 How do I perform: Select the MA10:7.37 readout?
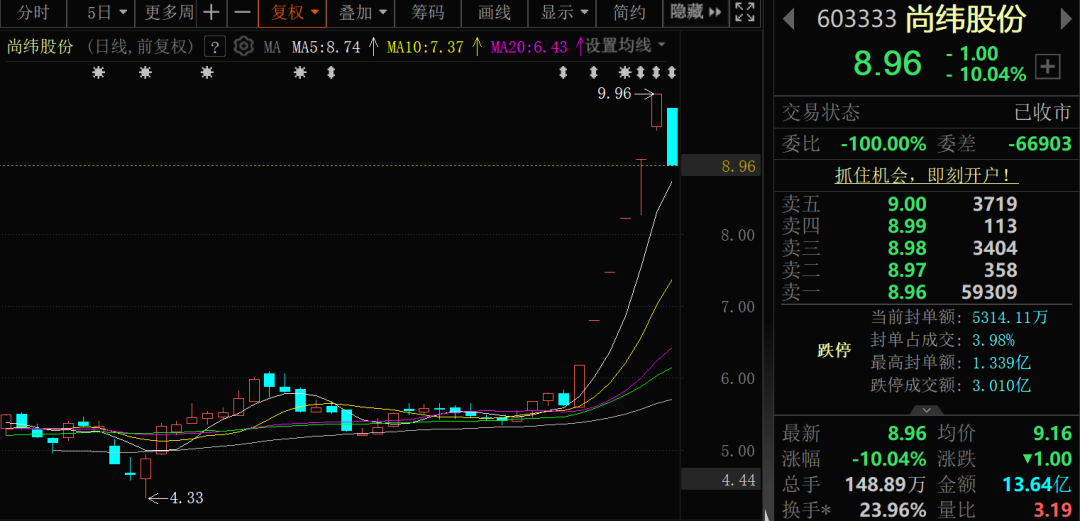425,47
